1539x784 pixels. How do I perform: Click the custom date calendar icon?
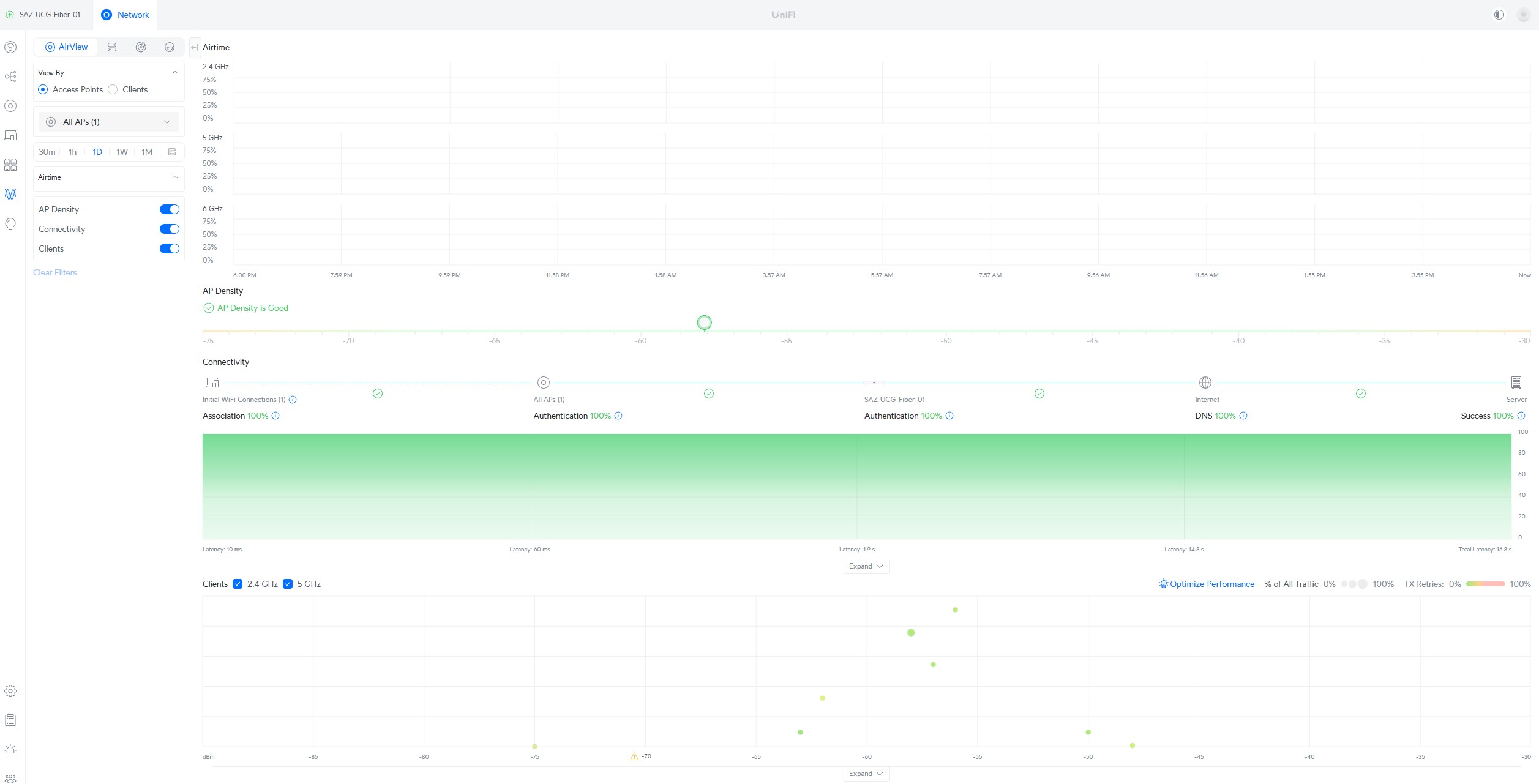172,152
